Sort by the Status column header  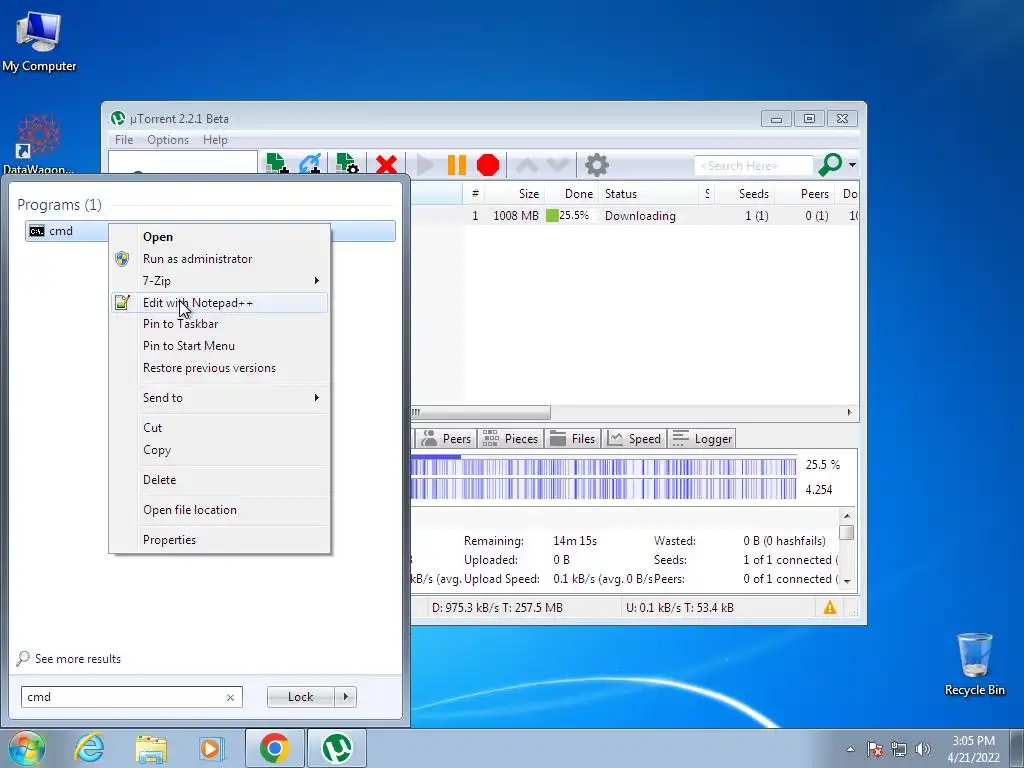(x=649, y=194)
